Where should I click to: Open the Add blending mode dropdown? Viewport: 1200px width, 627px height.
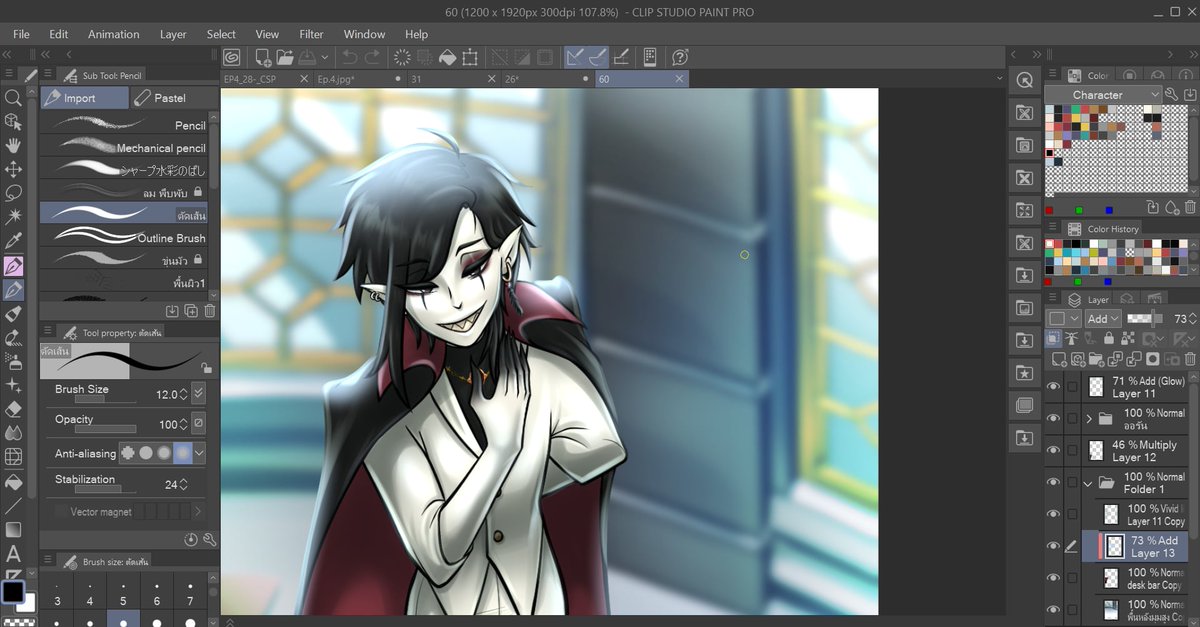click(1102, 318)
